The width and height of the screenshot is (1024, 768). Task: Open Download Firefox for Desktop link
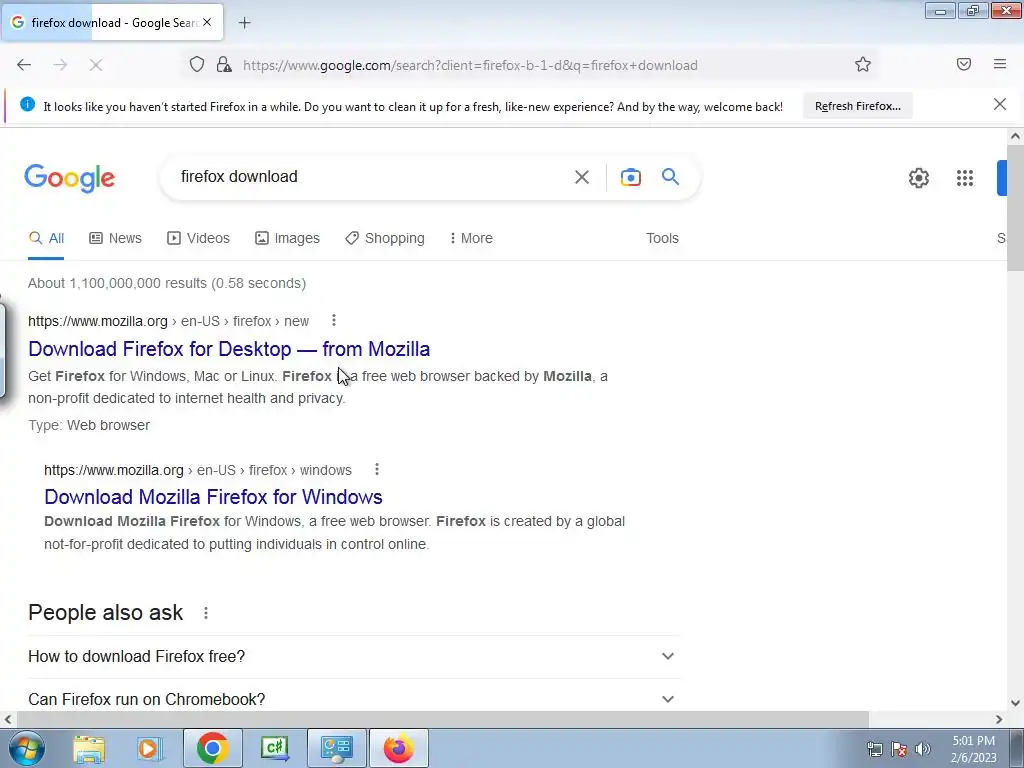(229, 349)
